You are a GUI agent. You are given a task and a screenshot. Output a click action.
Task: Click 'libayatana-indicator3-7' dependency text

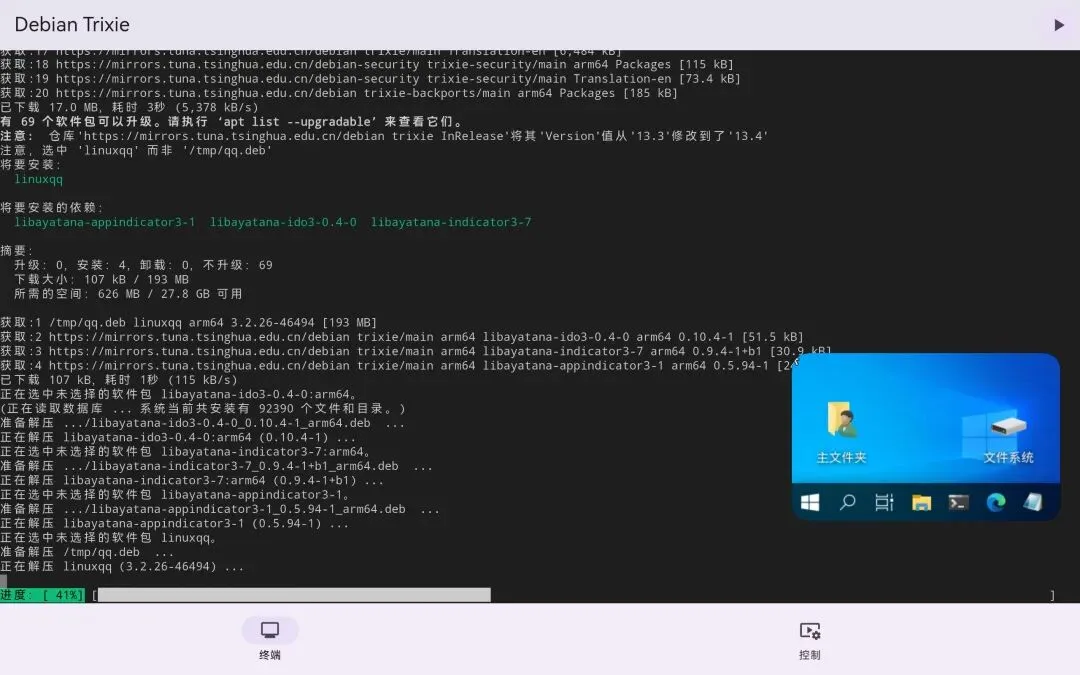[451, 222]
